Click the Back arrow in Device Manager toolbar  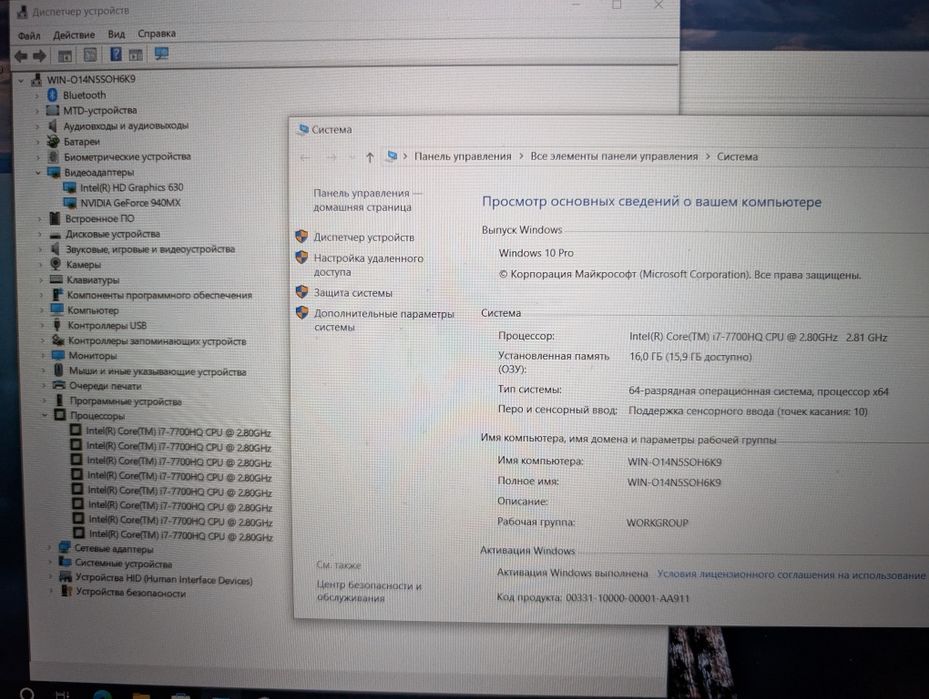pos(21,56)
